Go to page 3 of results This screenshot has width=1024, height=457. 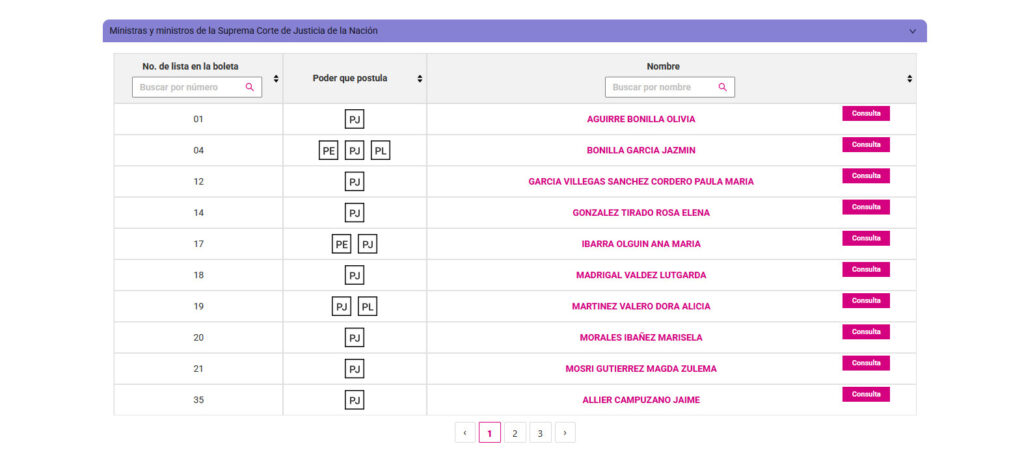pos(540,433)
